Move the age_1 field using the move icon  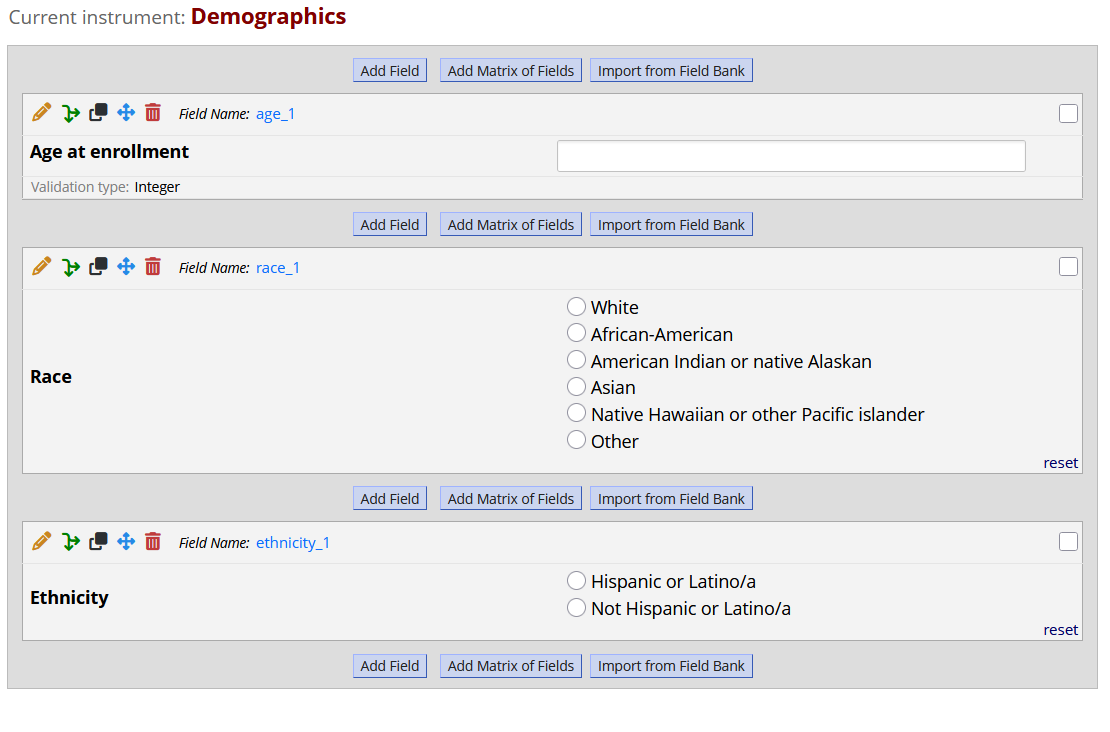click(x=125, y=113)
